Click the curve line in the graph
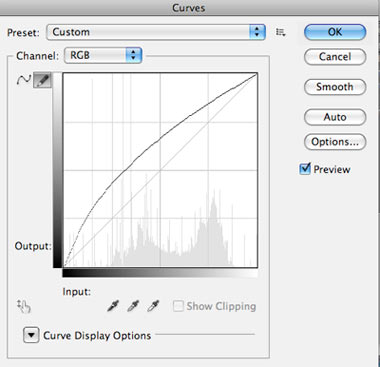 pyautogui.click(x=160, y=139)
